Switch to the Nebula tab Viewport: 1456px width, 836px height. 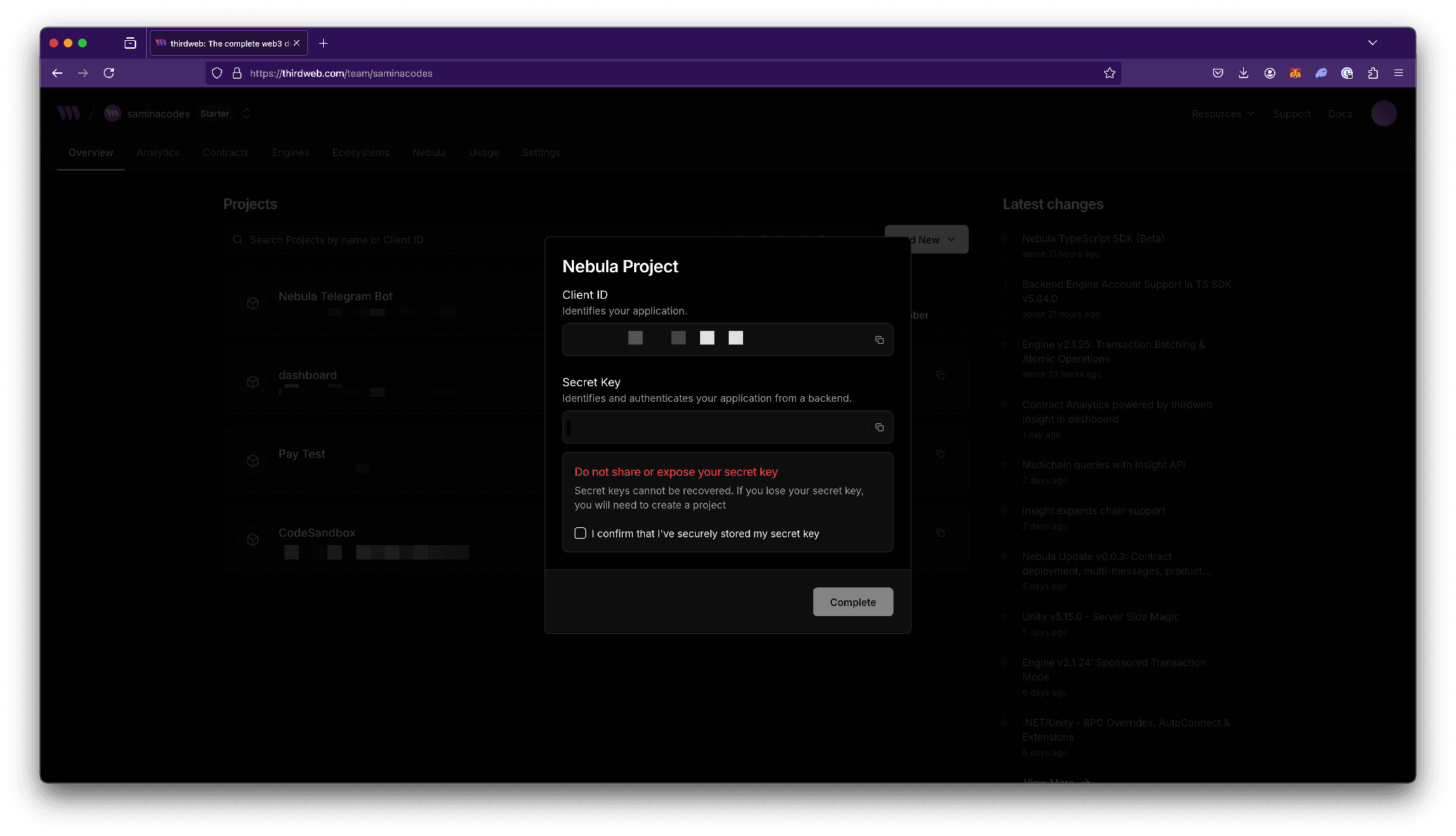(x=428, y=153)
